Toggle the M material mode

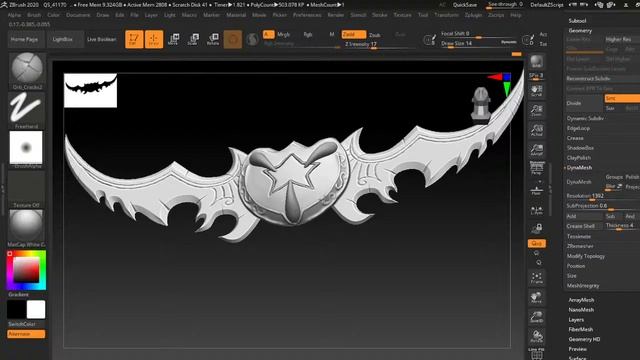[x=332, y=35]
